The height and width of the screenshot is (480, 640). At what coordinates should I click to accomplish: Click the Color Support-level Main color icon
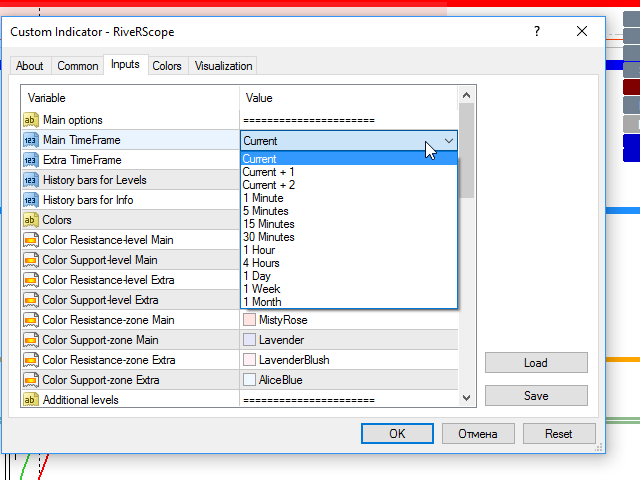point(31,260)
